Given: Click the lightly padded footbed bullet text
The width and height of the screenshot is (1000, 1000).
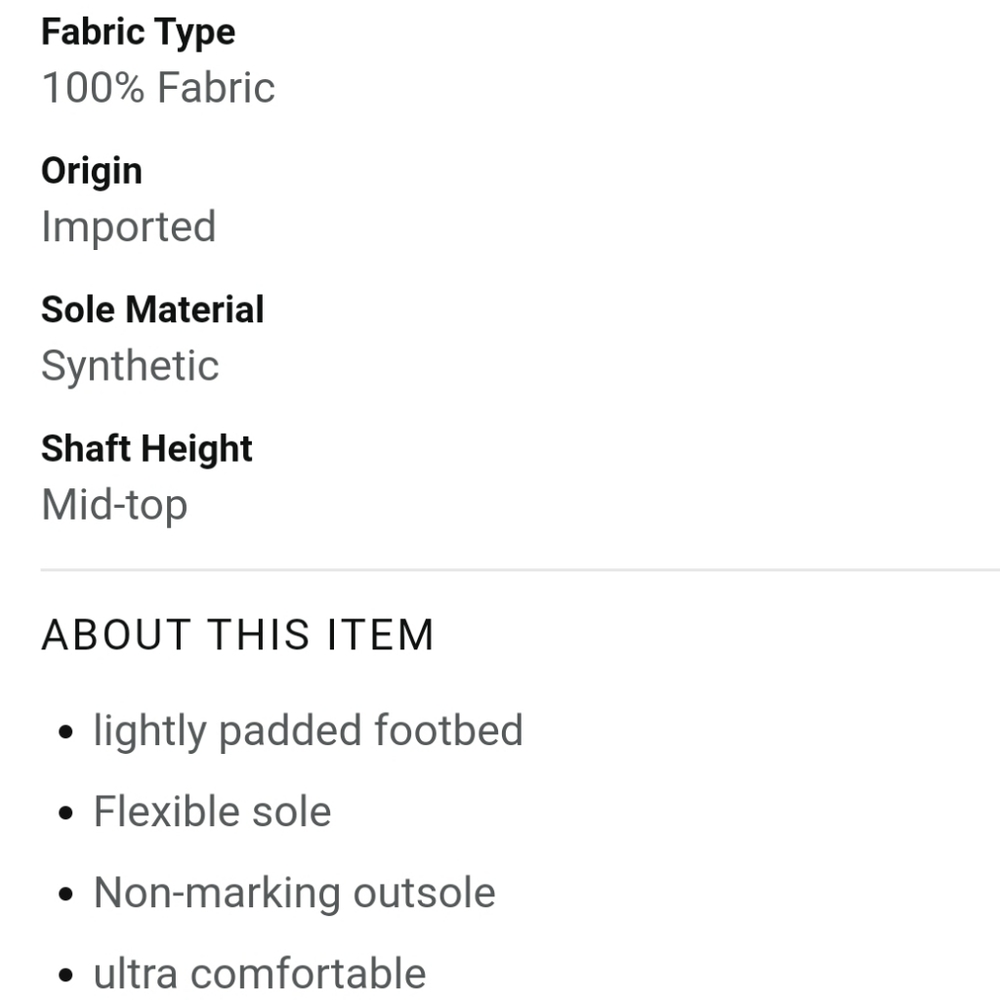Looking at the screenshot, I should point(308,731).
